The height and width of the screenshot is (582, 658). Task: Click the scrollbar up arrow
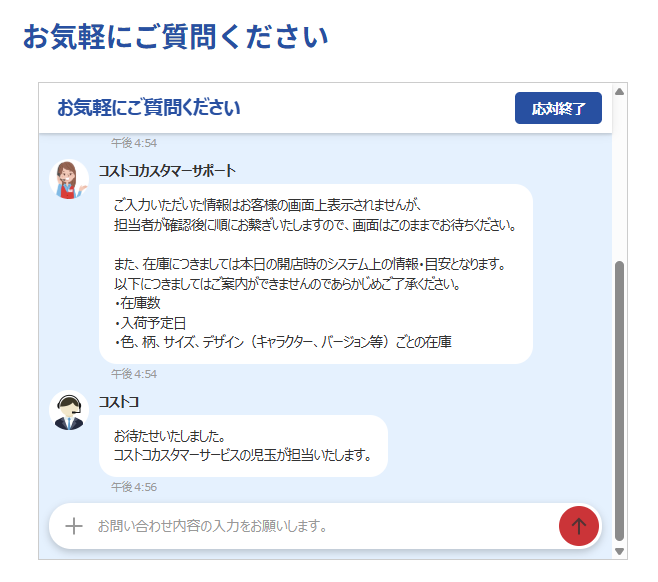[619, 92]
